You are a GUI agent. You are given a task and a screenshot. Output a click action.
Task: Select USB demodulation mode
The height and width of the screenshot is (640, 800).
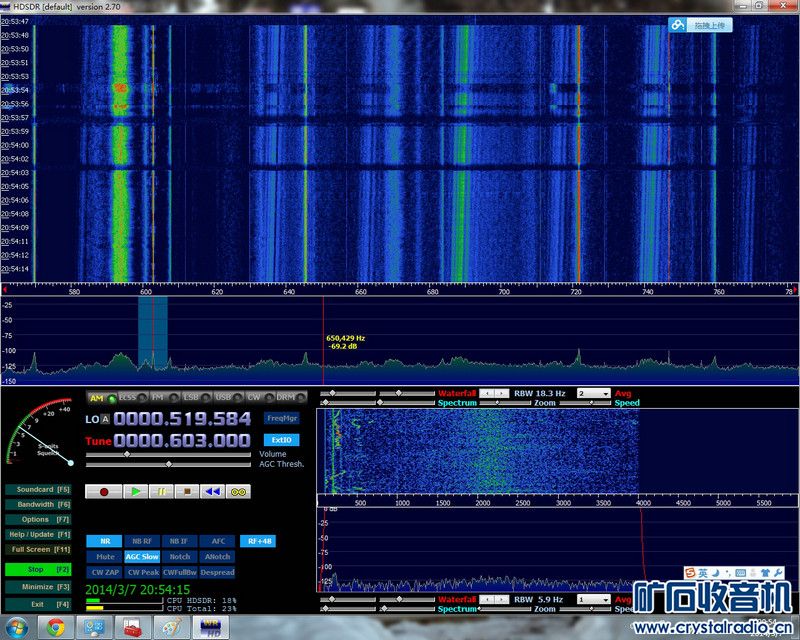tap(222, 398)
